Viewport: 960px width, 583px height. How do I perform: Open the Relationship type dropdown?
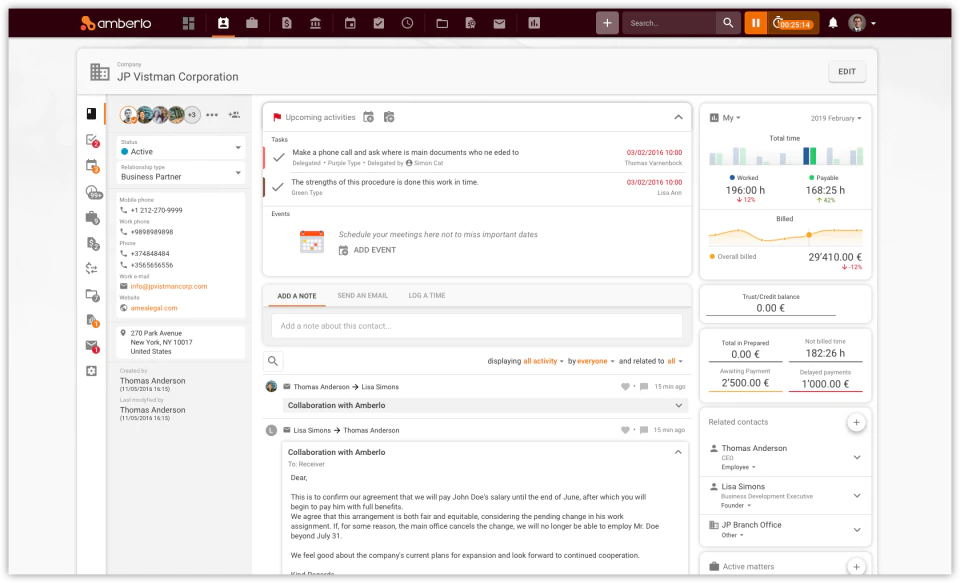[x=181, y=173]
